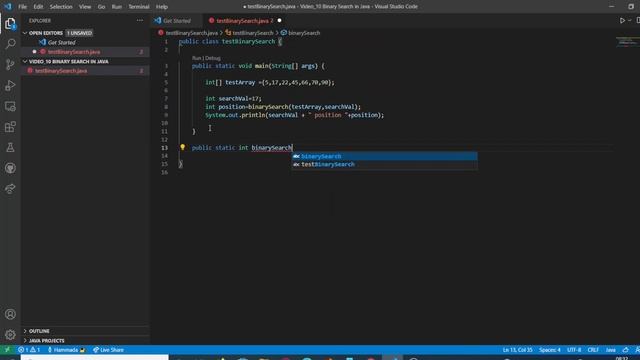The width and height of the screenshot is (640, 360).
Task: Click the Run Java play icon
Action: coord(622,20)
